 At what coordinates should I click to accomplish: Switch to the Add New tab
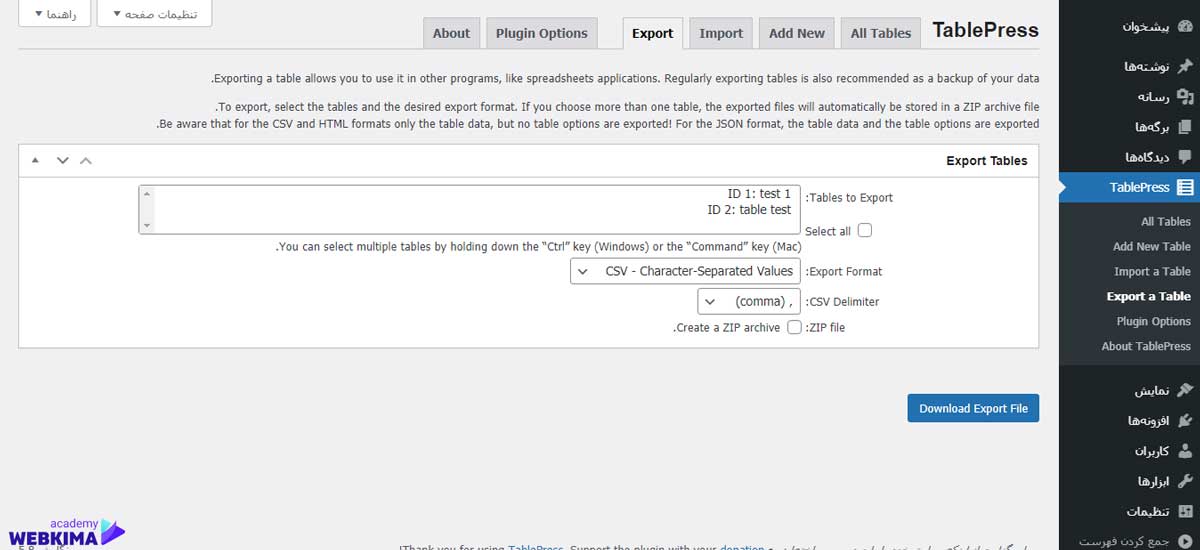tap(797, 33)
